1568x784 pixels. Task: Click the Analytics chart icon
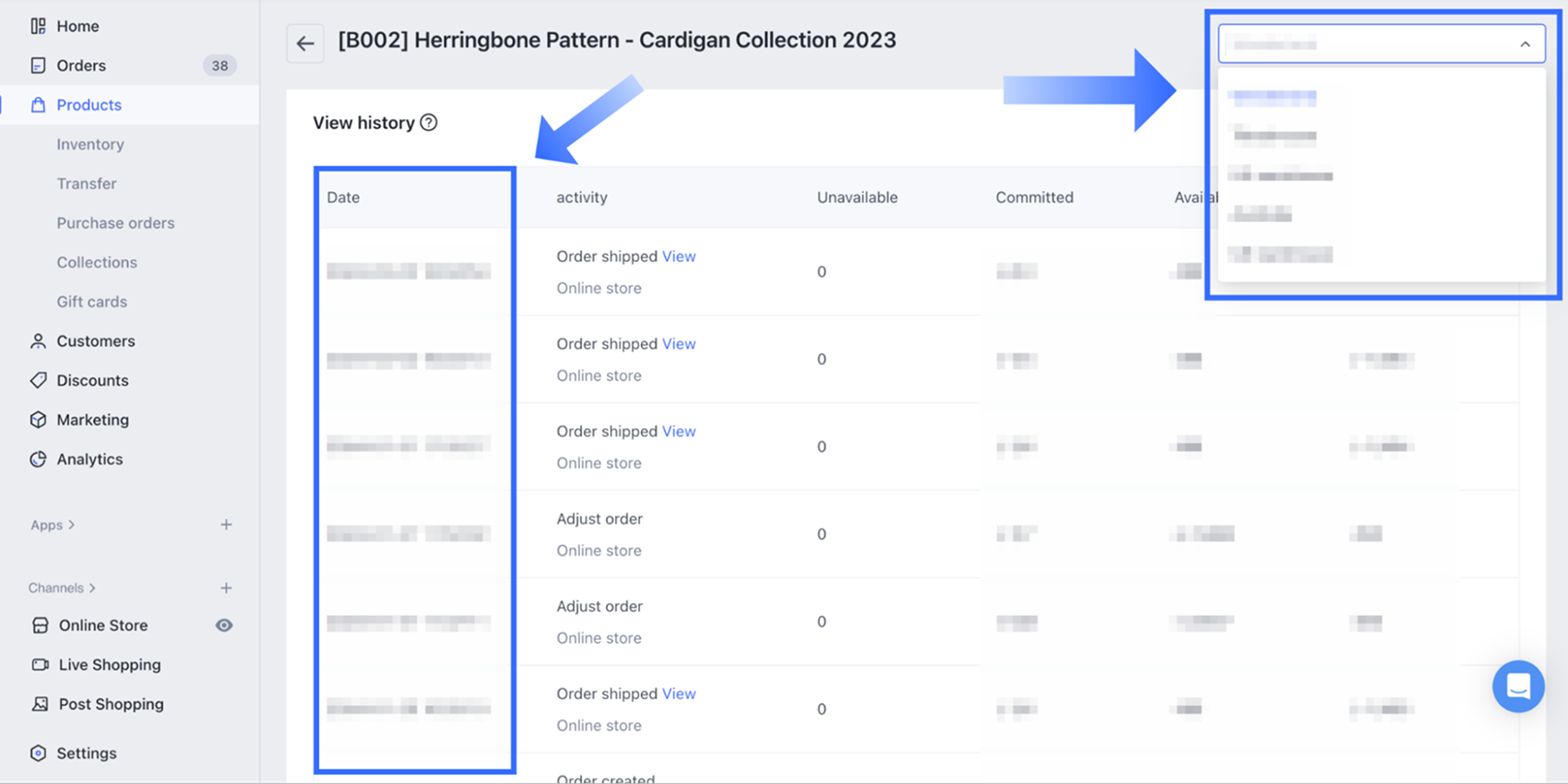[38, 459]
